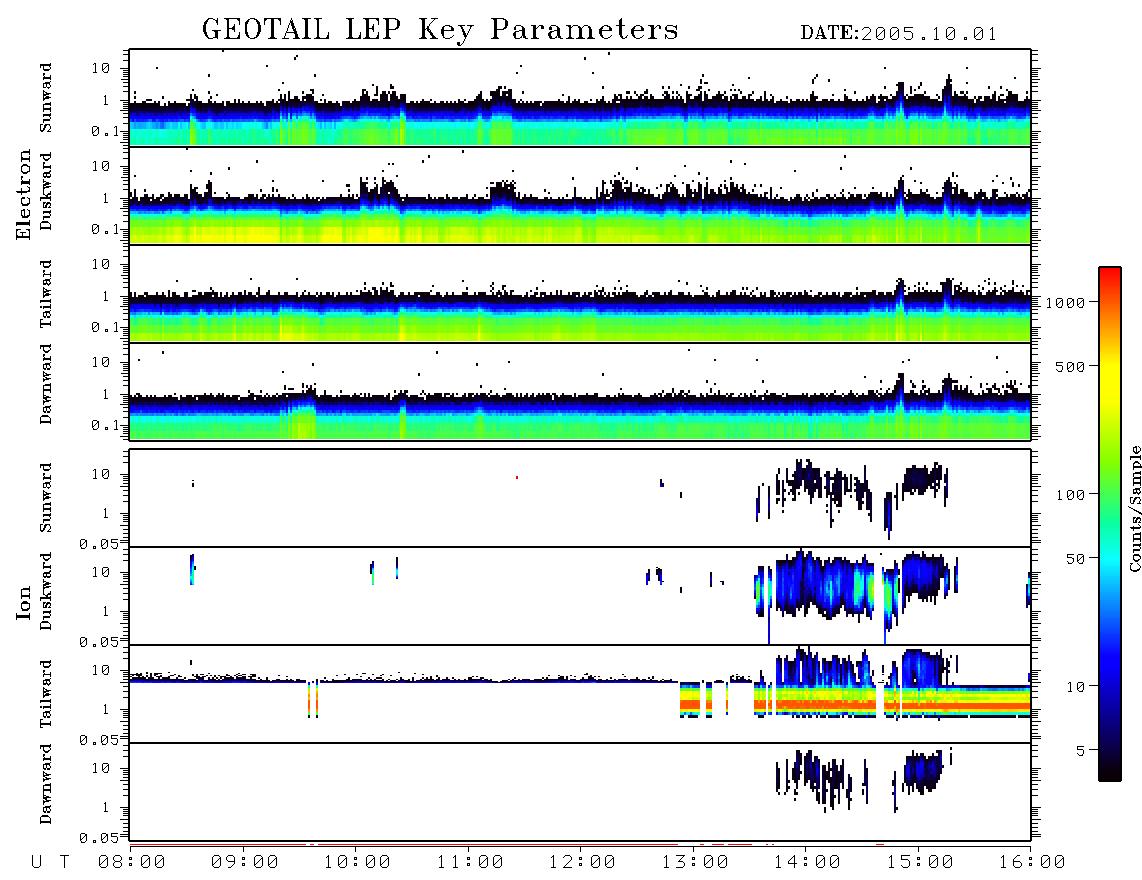The image size is (1142, 880).
Task: Click the 50 color bar tick label
Action: [1076, 559]
